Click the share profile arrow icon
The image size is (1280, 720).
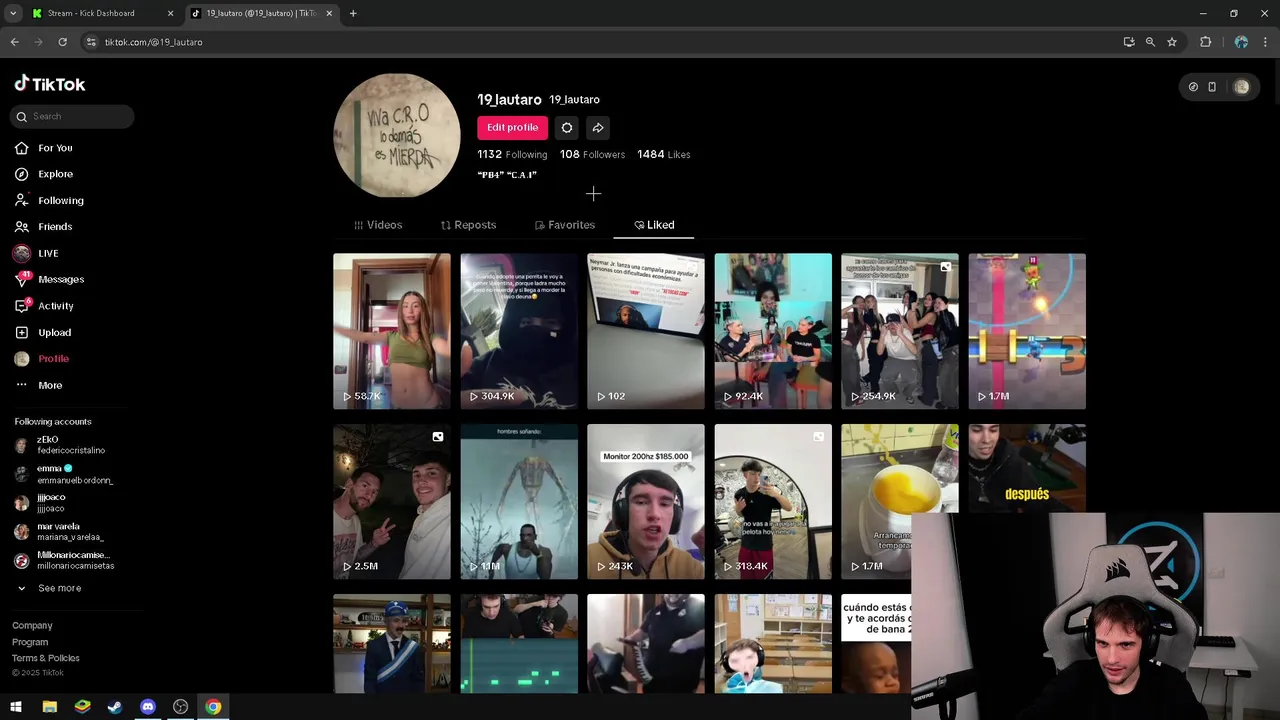(597, 127)
